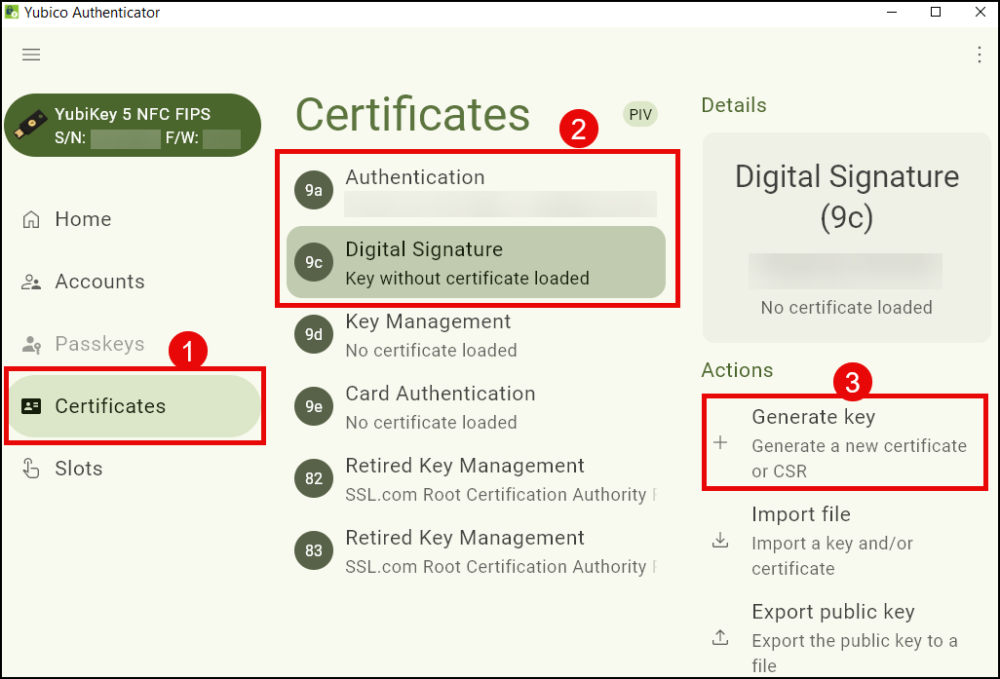Click the plus icon for Generate key

point(720,443)
